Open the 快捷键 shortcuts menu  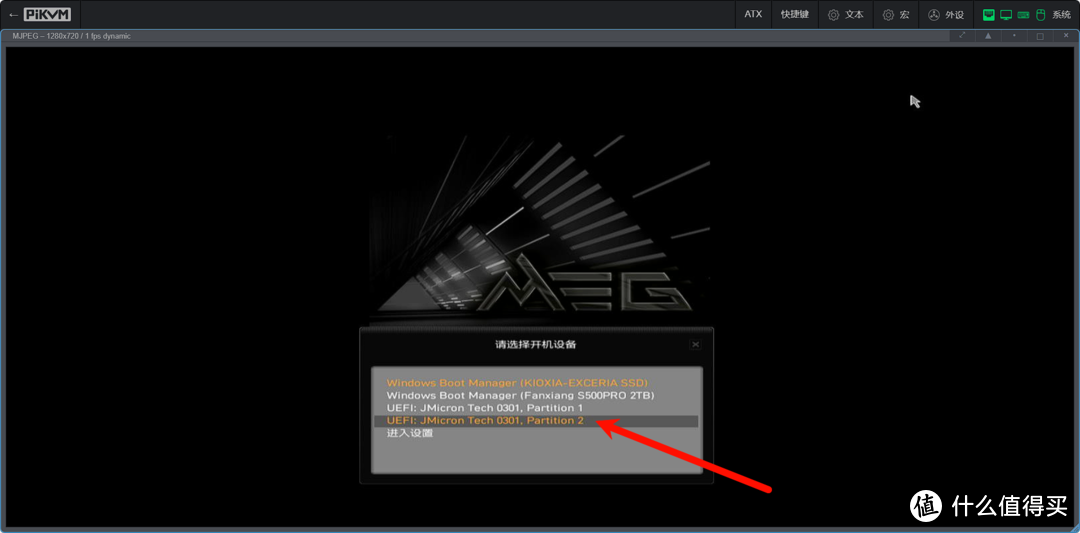(x=794, y=15)
